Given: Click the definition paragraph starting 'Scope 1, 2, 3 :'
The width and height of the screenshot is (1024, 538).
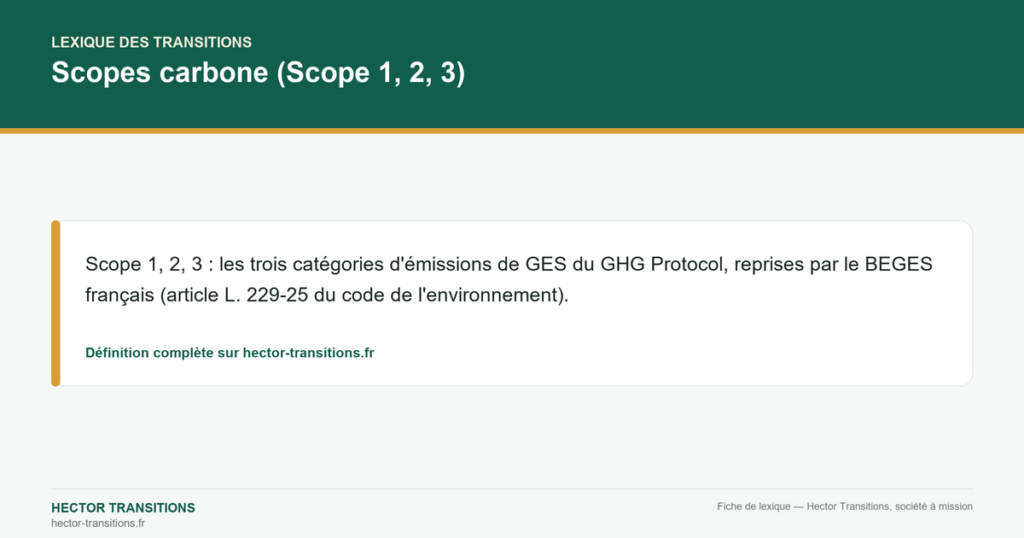Looking at the screenshot, I should tap(509, 279).
